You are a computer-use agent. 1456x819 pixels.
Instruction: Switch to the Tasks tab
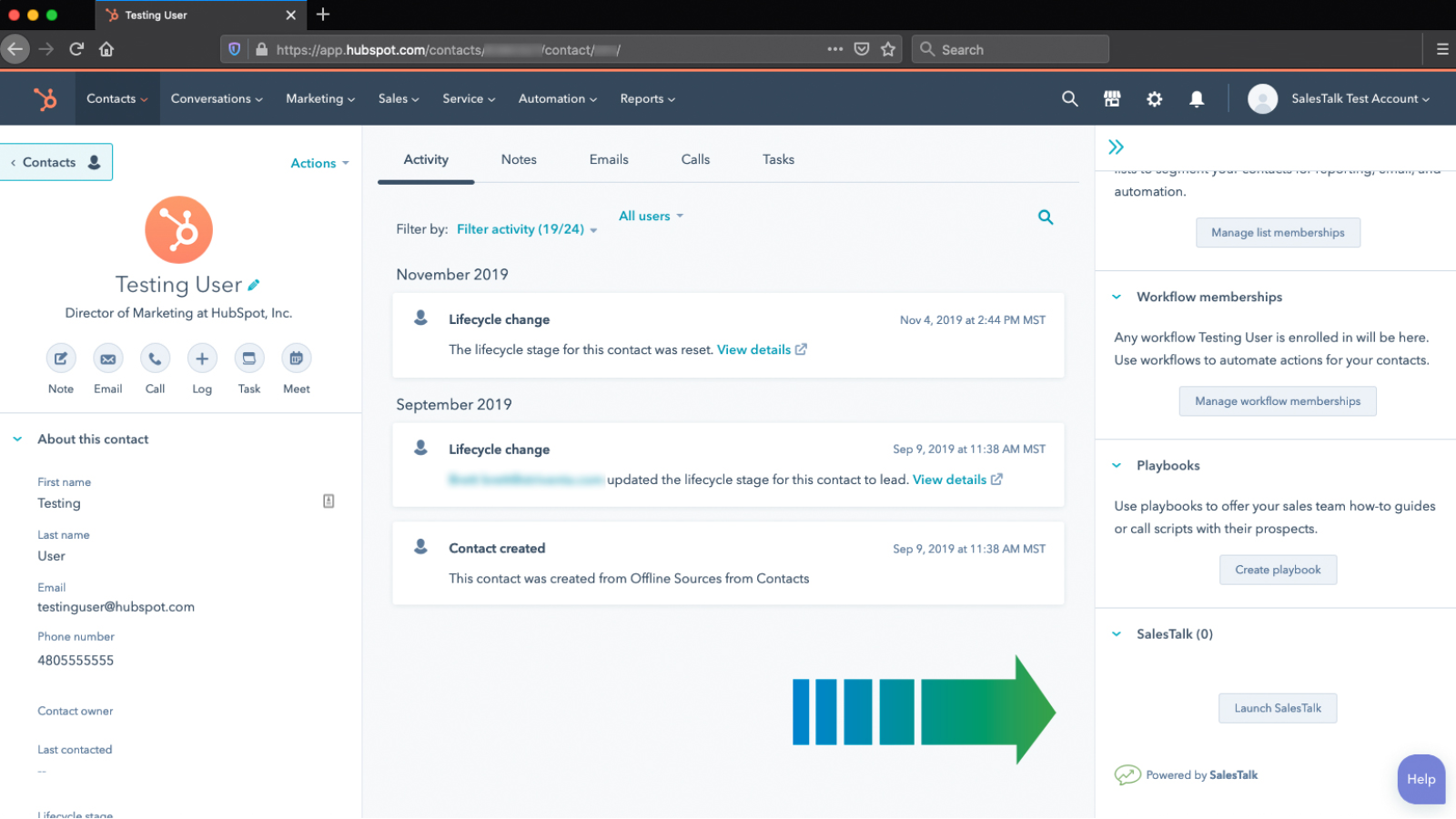[778, 159]
